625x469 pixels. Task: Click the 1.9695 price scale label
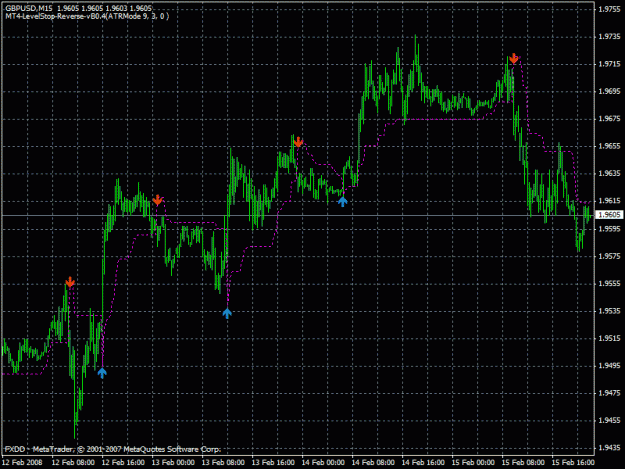pyautogui.click(x=609, y=91)
